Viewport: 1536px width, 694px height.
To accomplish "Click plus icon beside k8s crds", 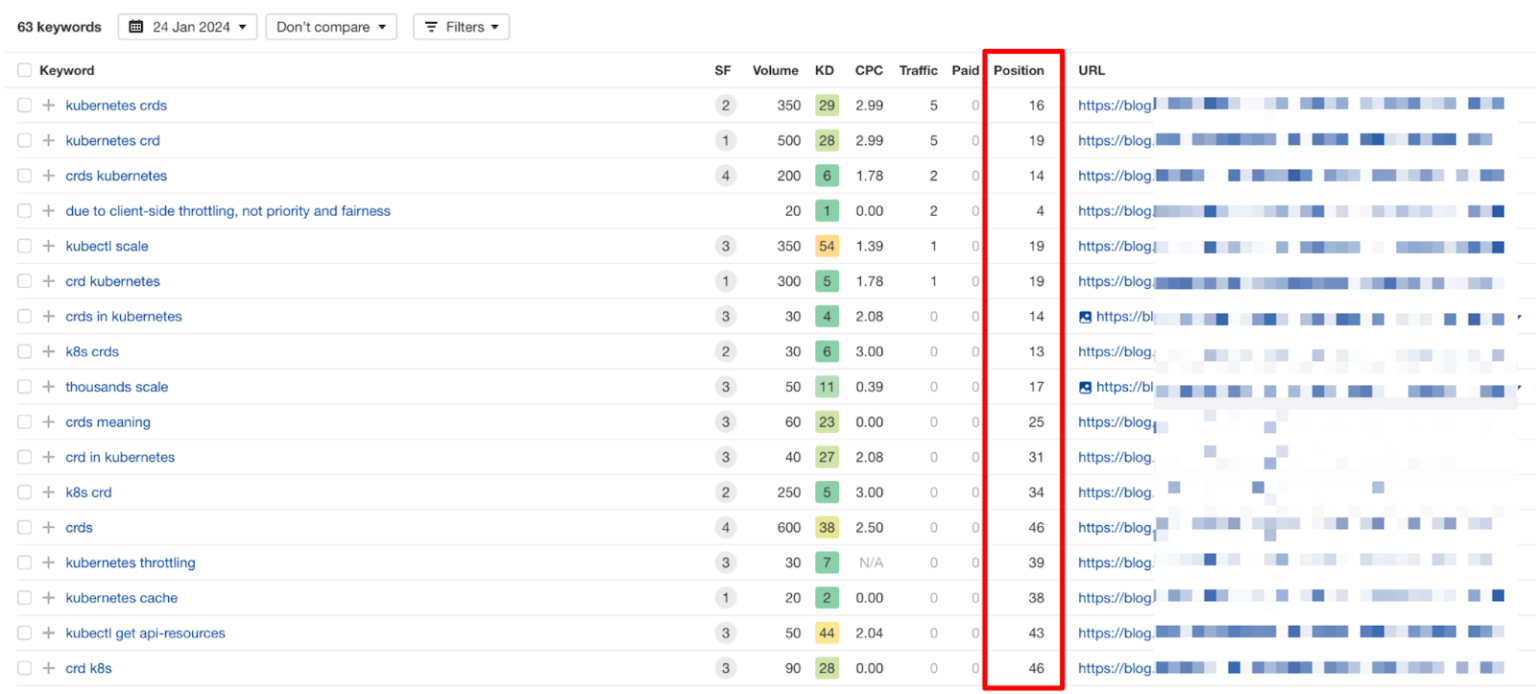I will click(48, 352).
